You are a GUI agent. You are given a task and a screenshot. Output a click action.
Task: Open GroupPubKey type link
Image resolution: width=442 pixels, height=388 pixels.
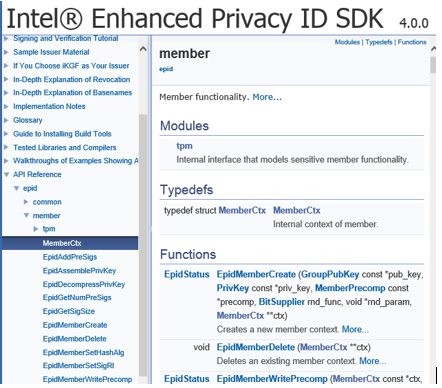[x=330, y=274]
